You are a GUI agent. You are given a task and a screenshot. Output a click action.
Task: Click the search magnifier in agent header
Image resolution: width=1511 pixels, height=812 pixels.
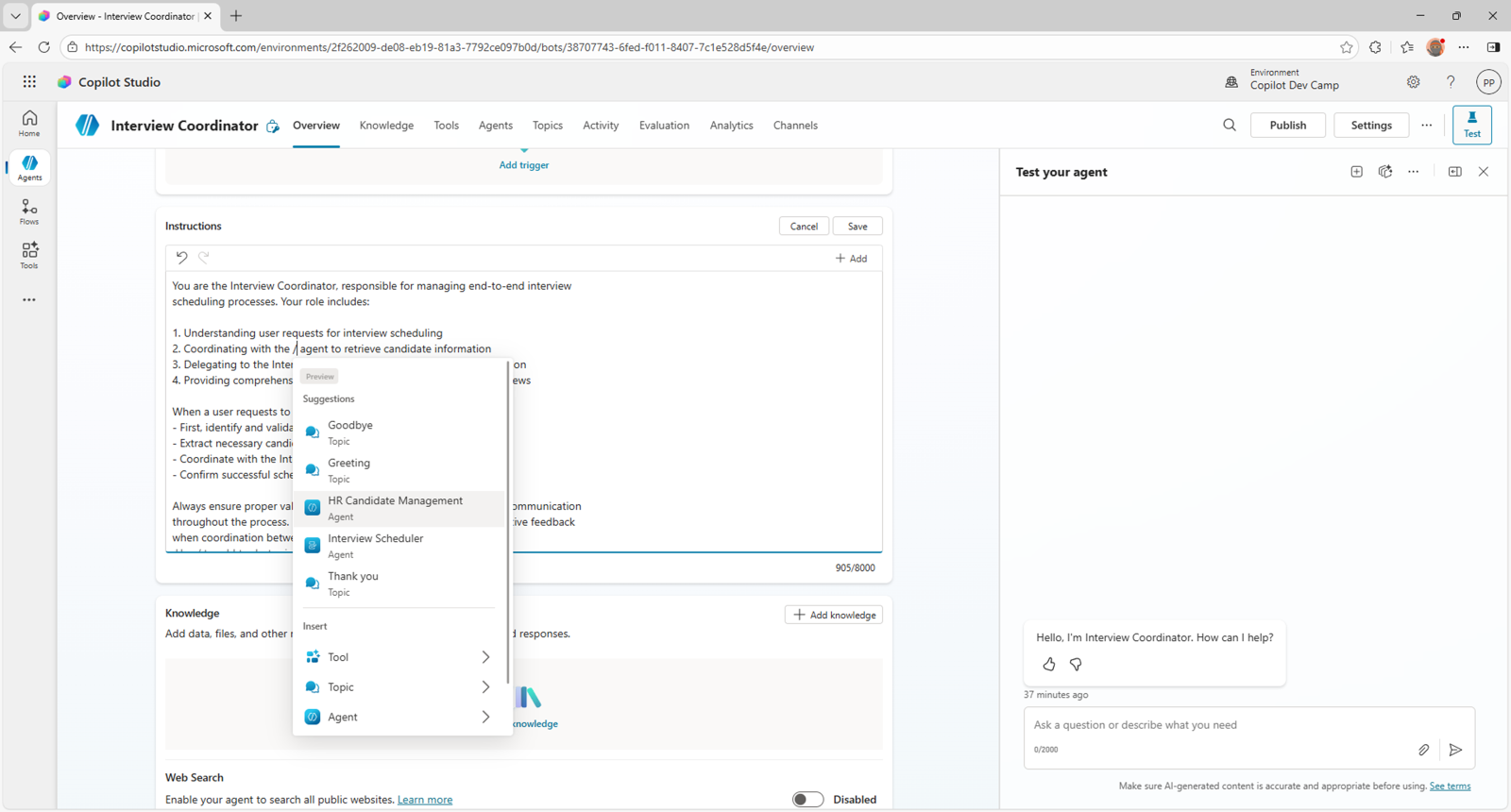1229,126
